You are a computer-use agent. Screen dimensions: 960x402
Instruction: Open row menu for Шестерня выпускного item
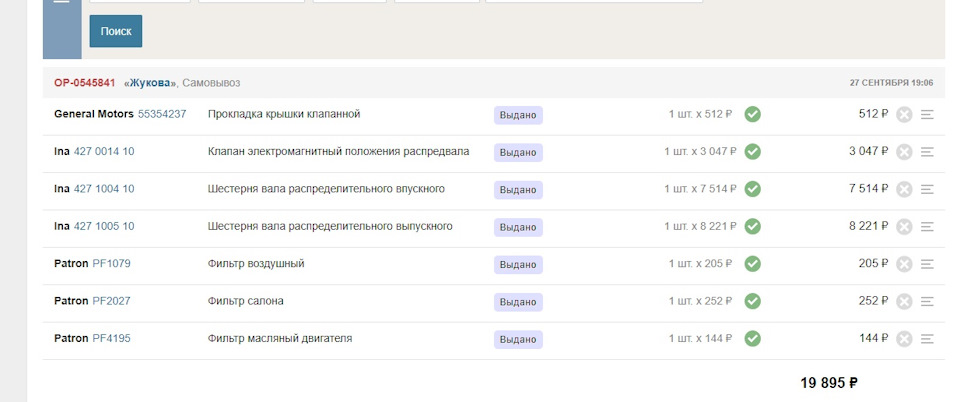pyautogui.click(x=927, y=227)
